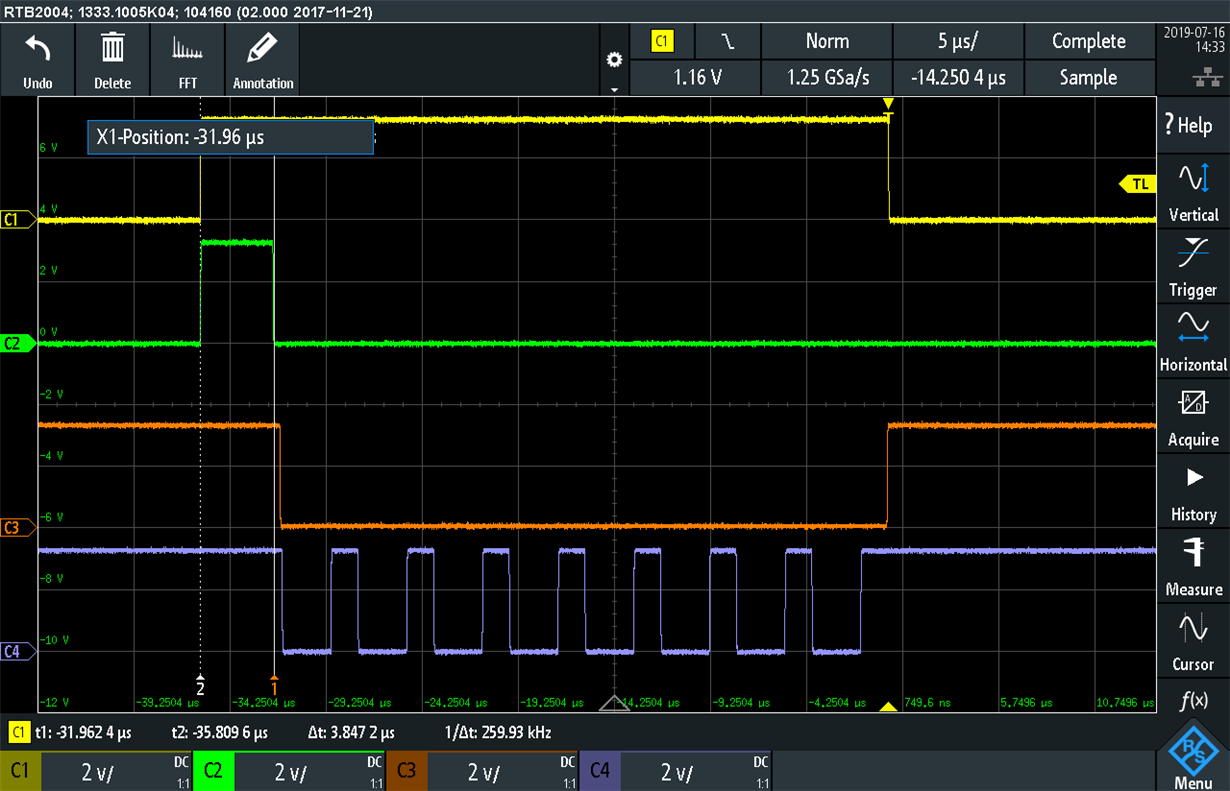
Task: Open the R&S main Menu button
Action: [x=1194, y=757]
